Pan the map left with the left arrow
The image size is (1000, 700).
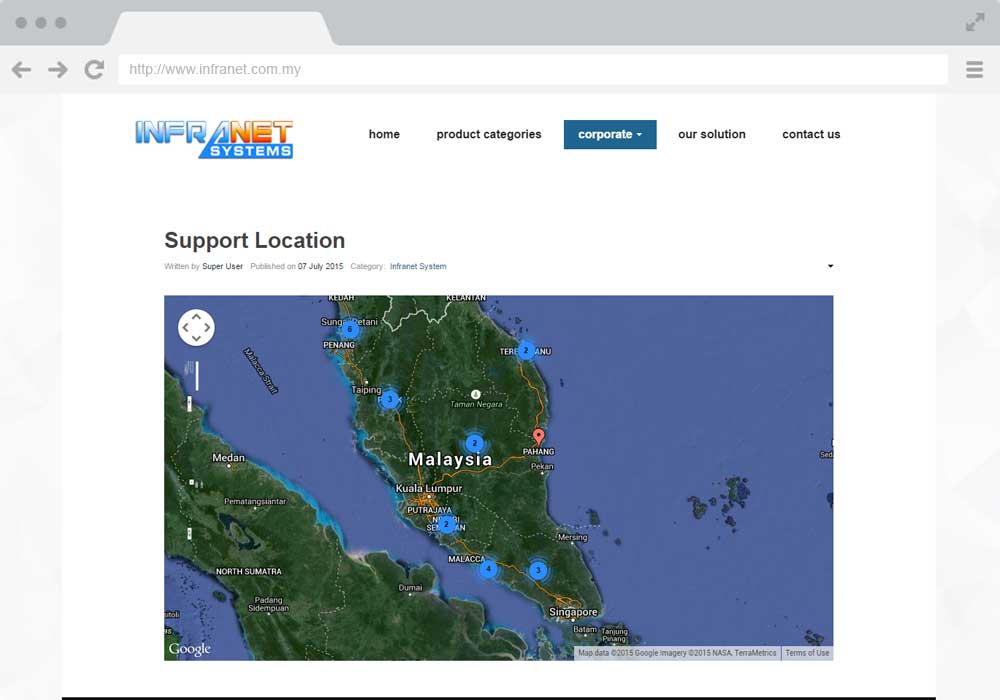coord(186,328)
